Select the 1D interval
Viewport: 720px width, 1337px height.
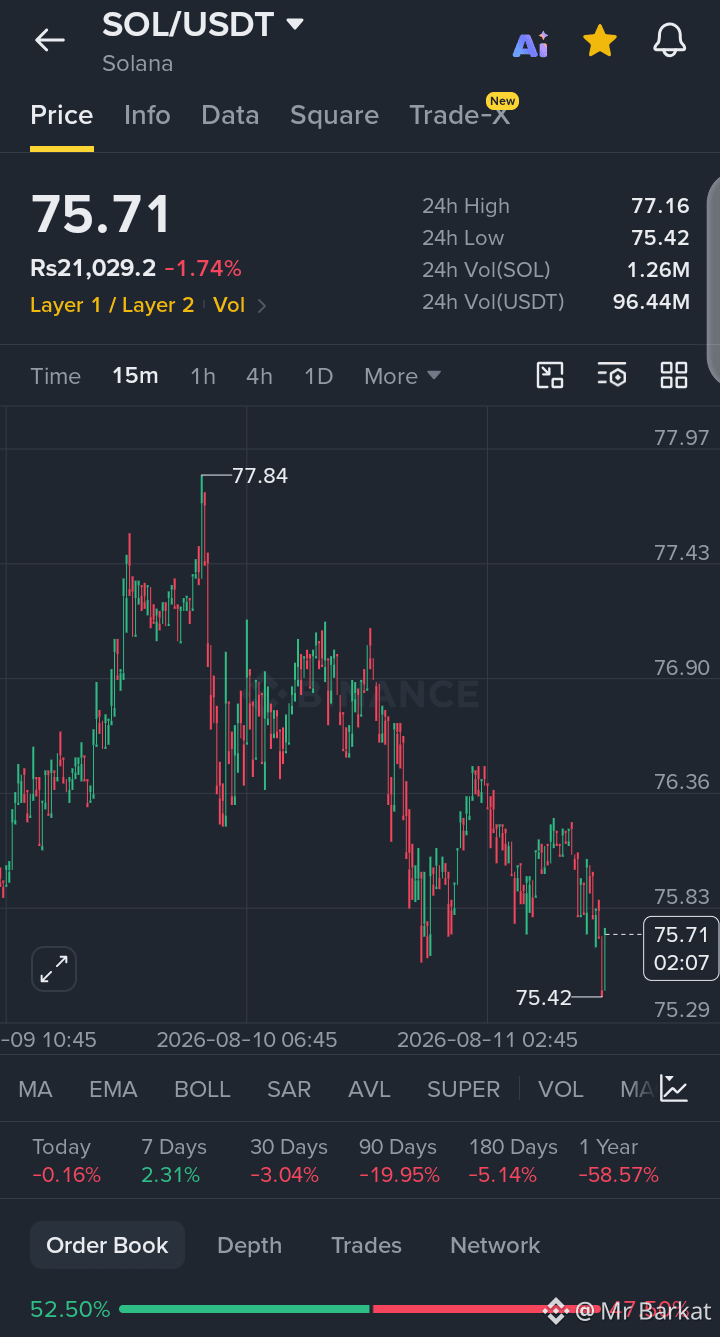(x=318, y=376)
